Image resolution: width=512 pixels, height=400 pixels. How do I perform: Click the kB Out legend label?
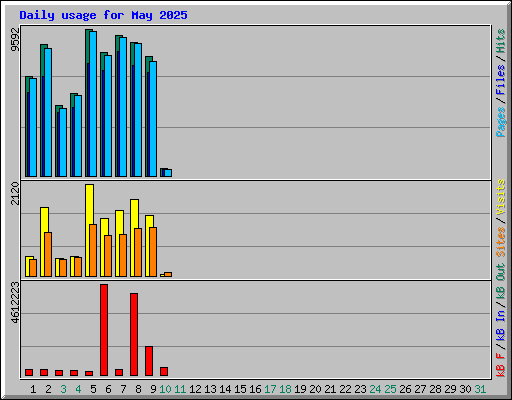tap(500, 282)
